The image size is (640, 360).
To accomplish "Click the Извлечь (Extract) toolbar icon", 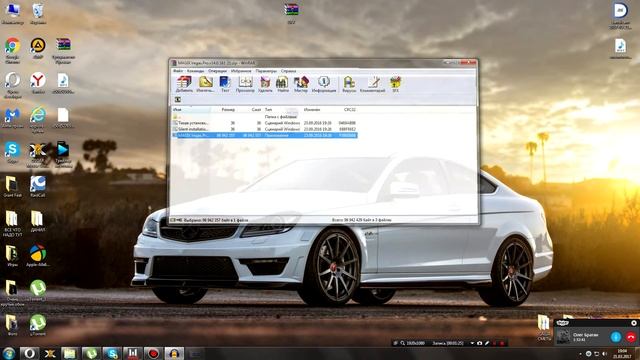I will (x=205, y=84).
